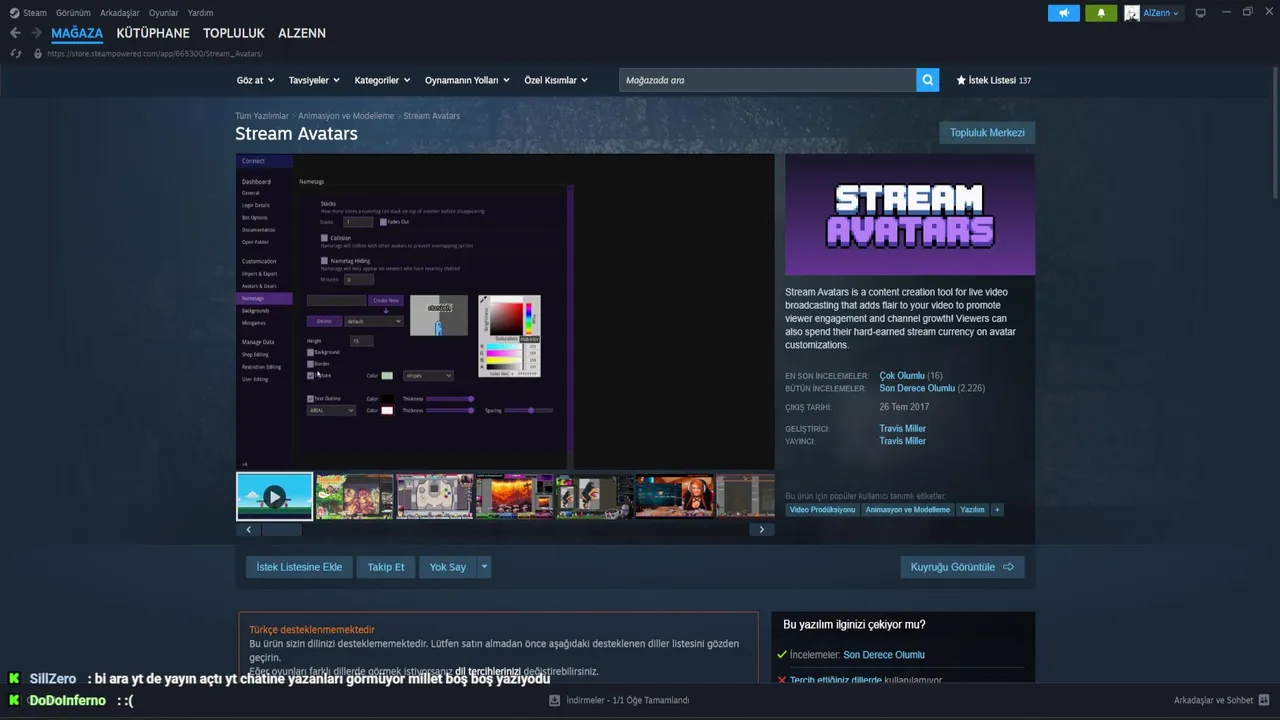
Task: Expand the Kategoriler dropdown
Action: point(382,80)
